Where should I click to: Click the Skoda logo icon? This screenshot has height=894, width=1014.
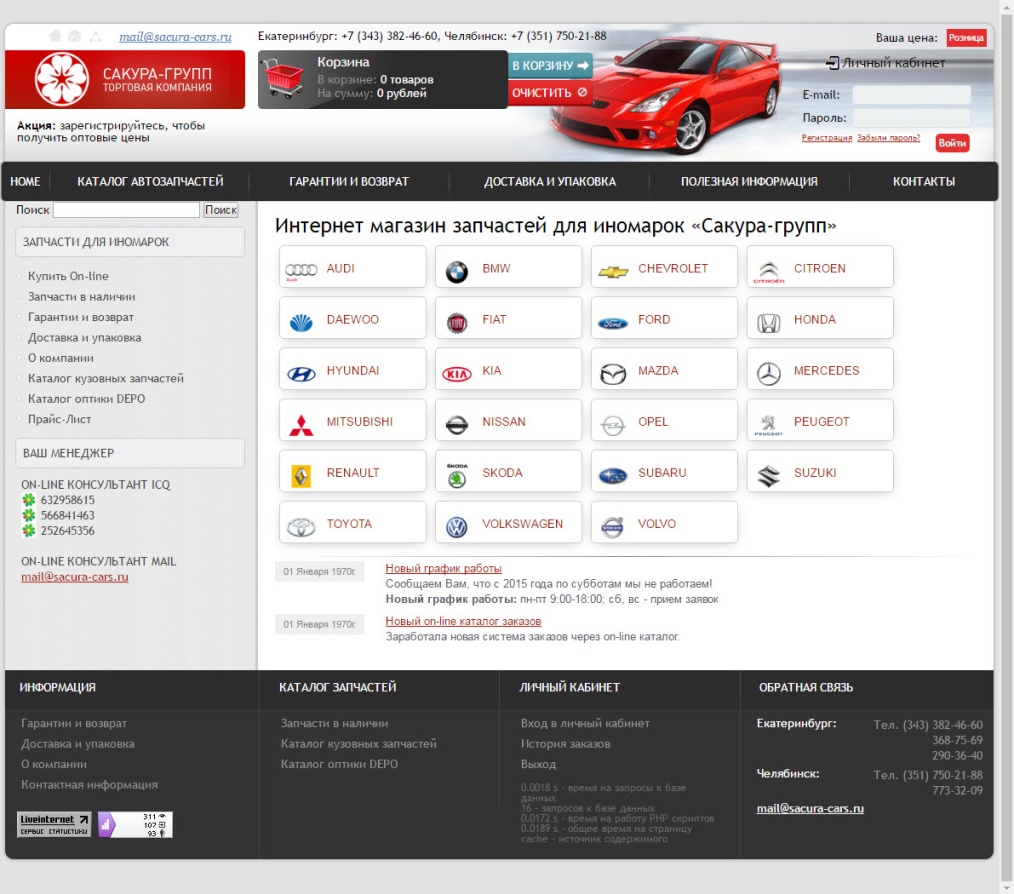coord(457,475)
